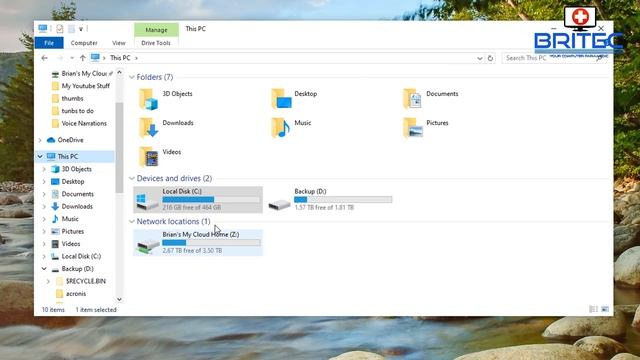Click the OneDrive cloud icon in sidebar
The width and height of the screenshot is (640, 360).
[51, 140]
